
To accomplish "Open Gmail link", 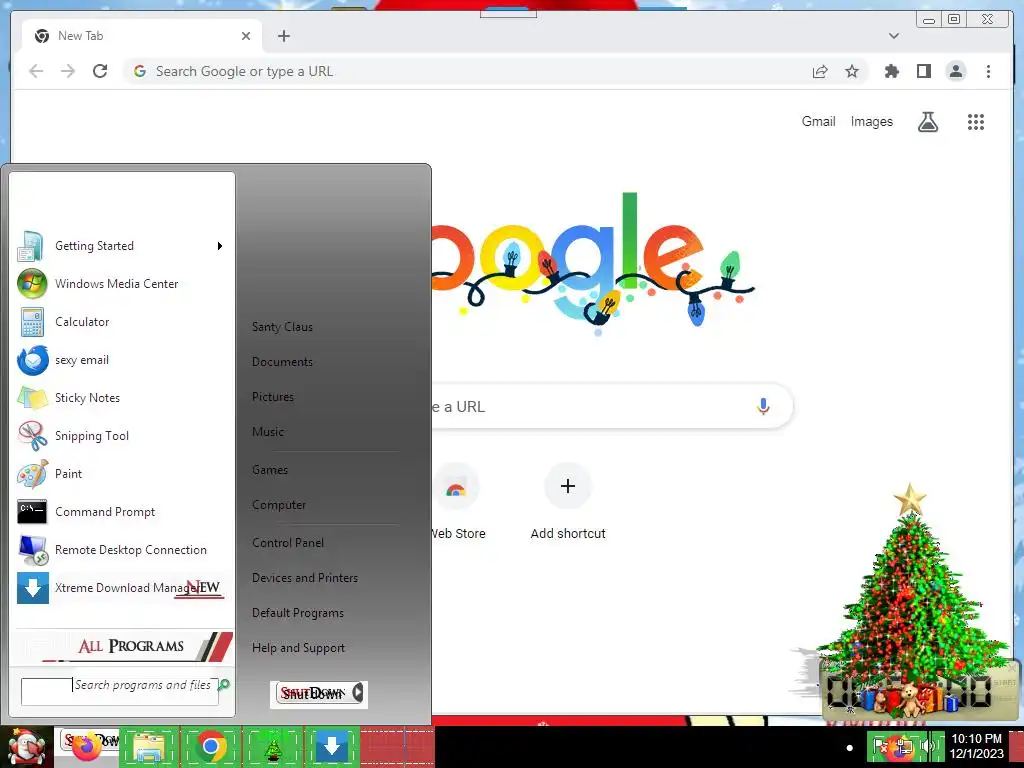I will click(x=818, y=121).
